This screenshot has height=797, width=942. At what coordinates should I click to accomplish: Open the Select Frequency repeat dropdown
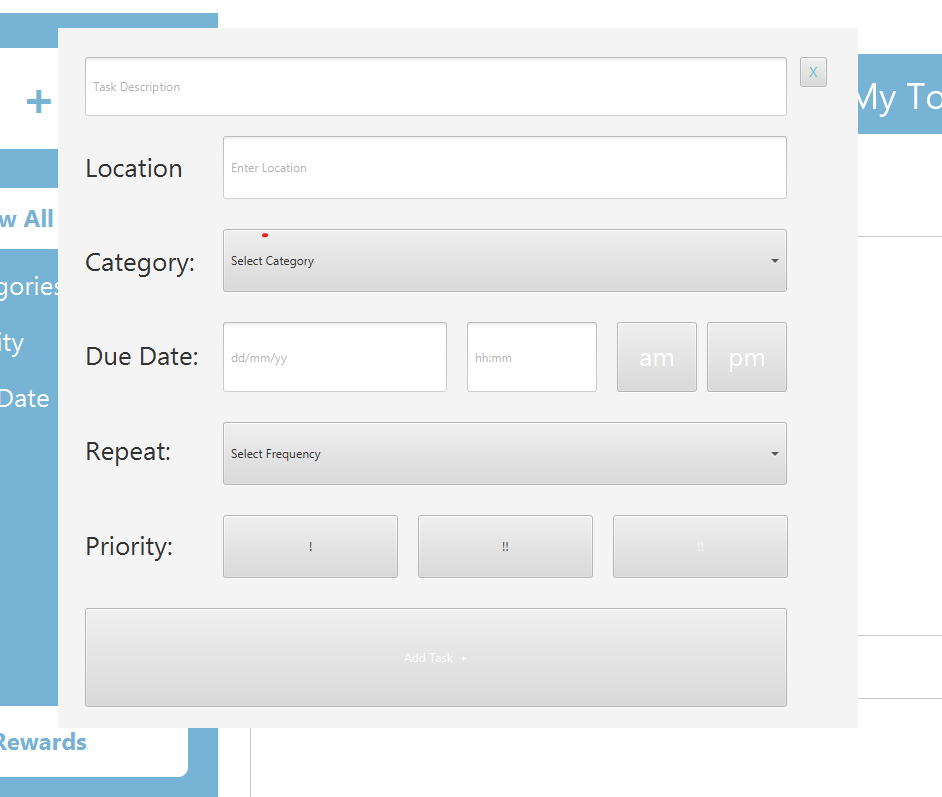pos(505,453)
